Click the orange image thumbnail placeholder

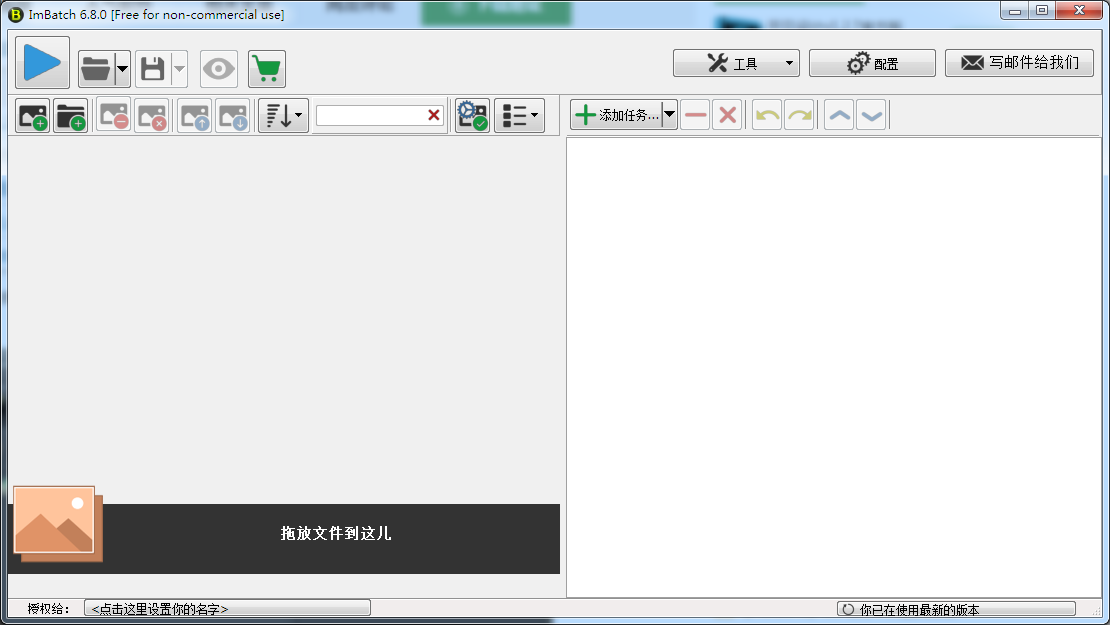(x=58, y=524)
